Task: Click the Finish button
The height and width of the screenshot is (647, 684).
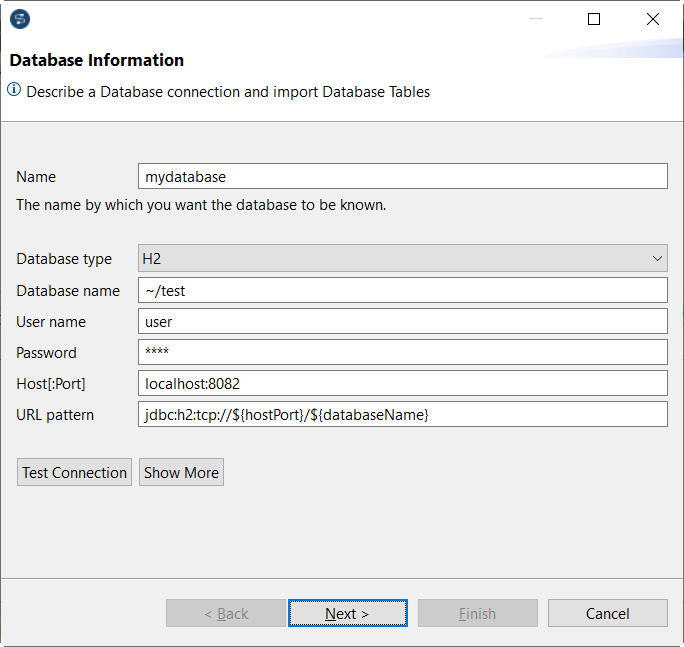Action: tap(477, 613)
